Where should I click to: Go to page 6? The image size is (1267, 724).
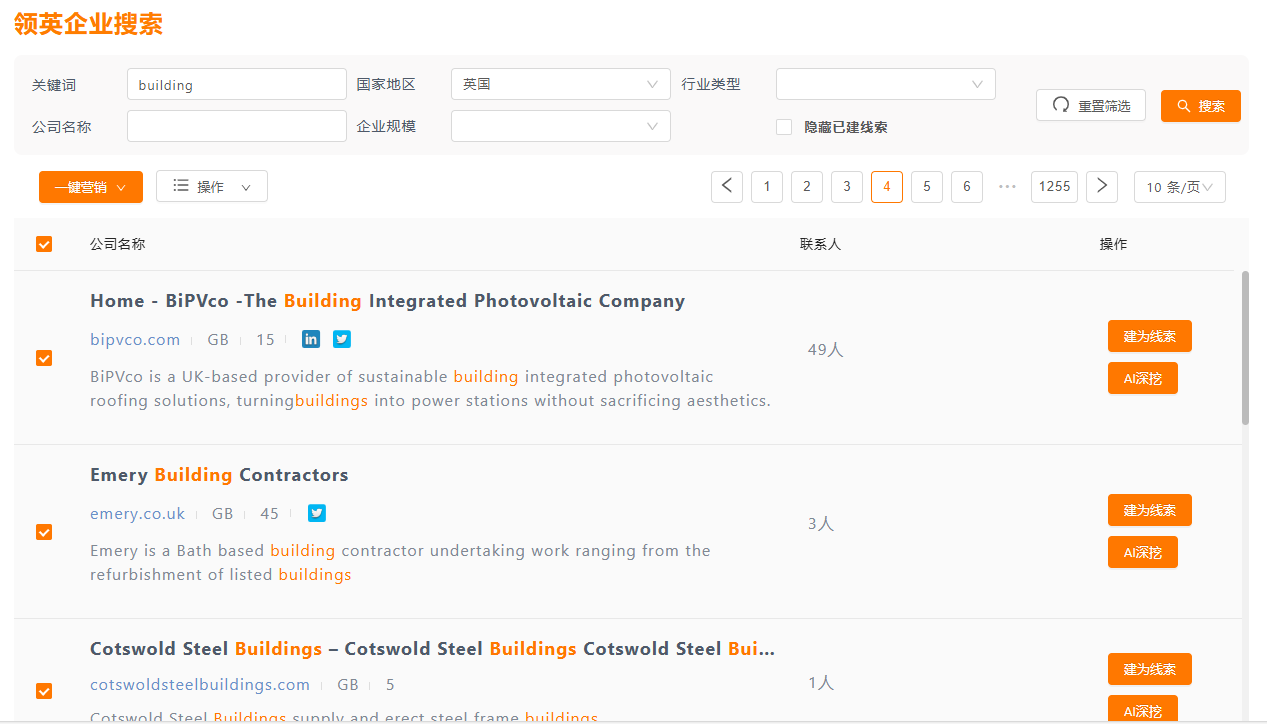coord(967,187)
